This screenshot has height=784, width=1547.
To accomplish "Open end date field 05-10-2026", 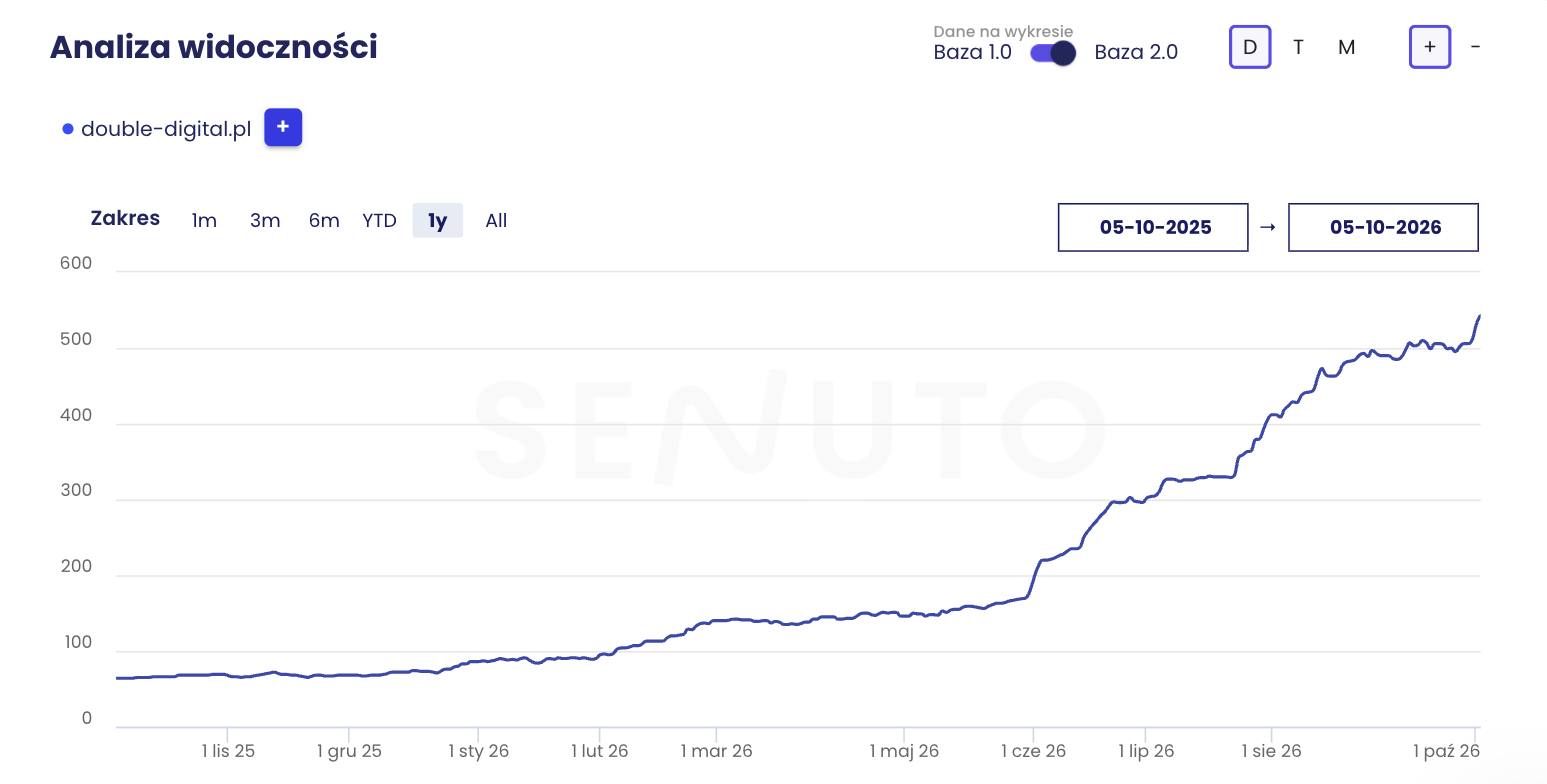I will pyautogui.click(x=1383, y=227).
